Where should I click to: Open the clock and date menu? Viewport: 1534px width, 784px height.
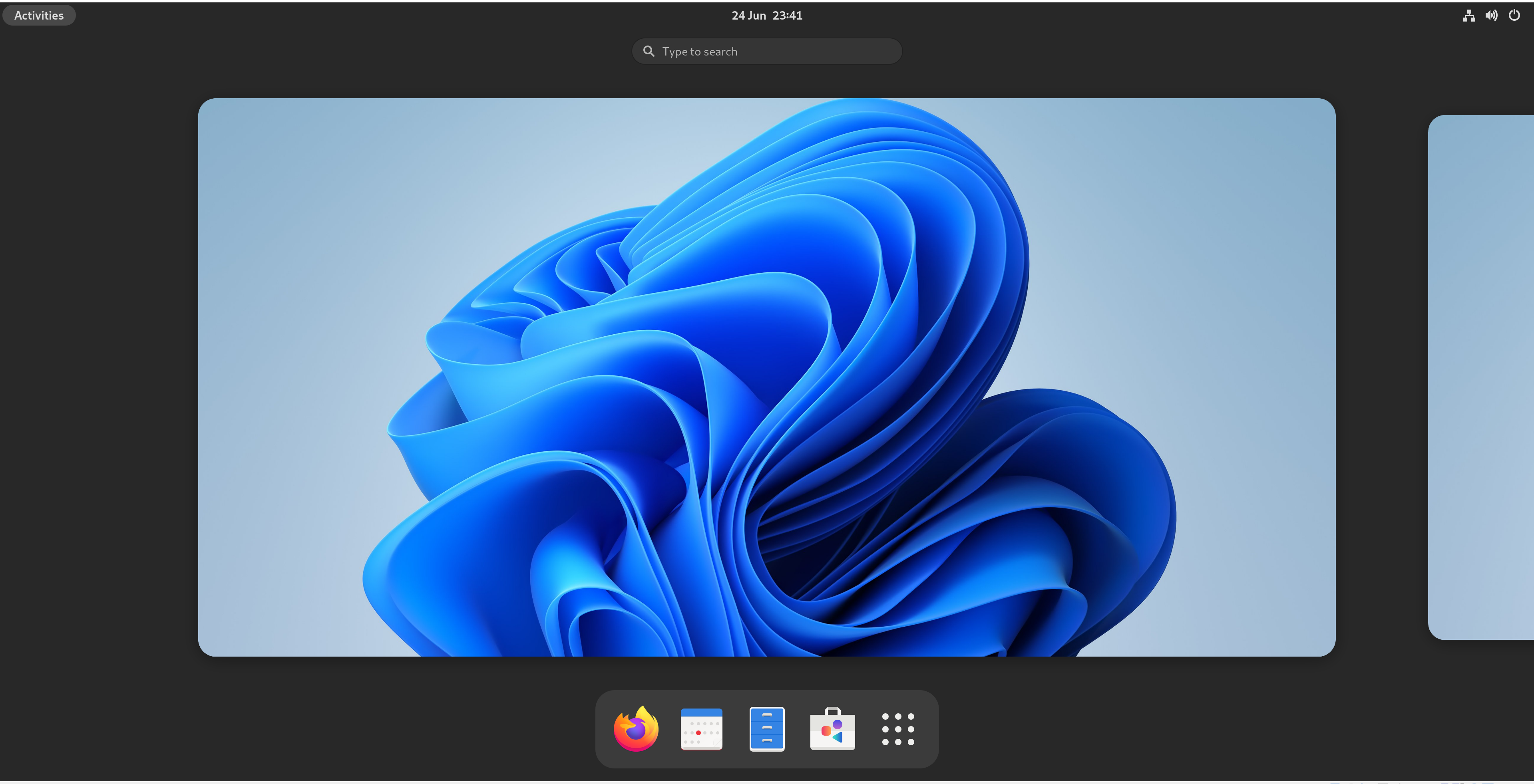click(x=766, y=16)
